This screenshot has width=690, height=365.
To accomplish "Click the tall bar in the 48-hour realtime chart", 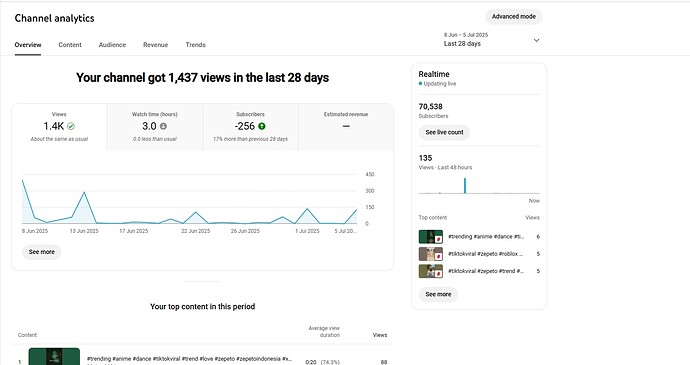I will [465, 185].
